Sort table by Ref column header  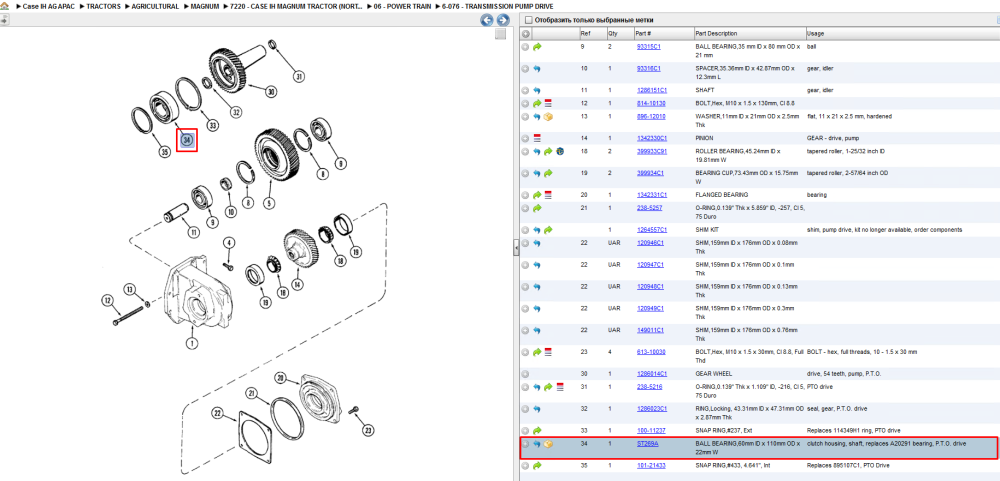click(592, 34)
